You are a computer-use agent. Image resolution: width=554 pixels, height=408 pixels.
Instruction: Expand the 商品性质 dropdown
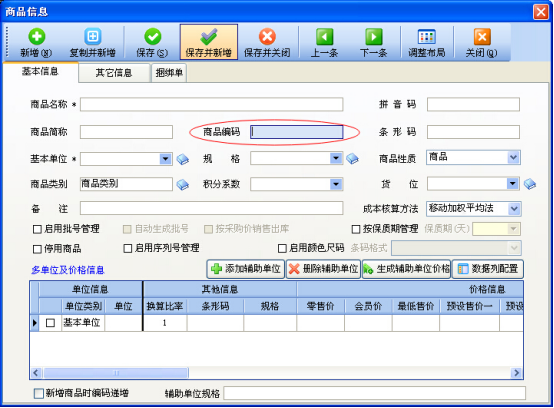click(513, 157)
